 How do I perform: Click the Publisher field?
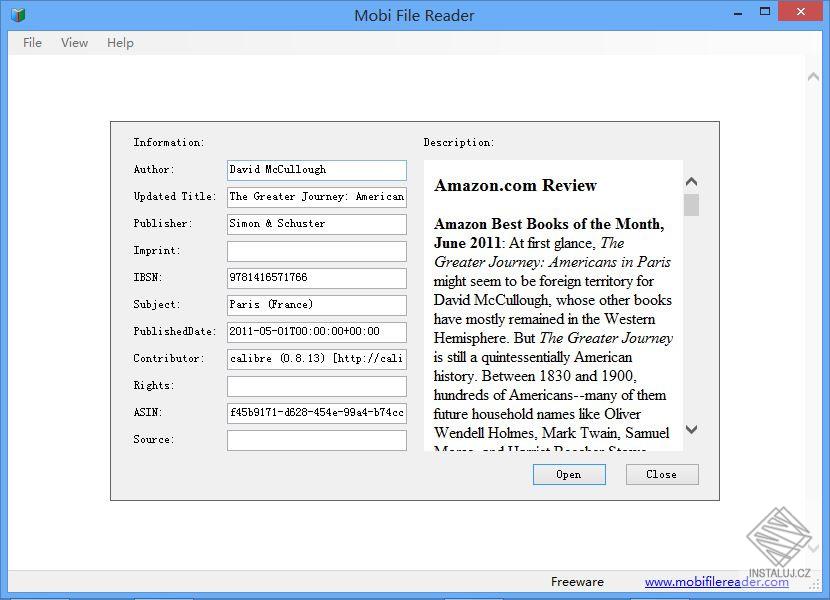click(x=317, y=224)
